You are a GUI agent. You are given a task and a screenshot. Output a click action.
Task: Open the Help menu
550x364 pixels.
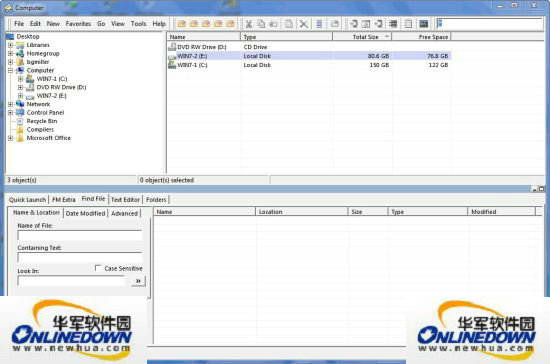click(159, 24)
